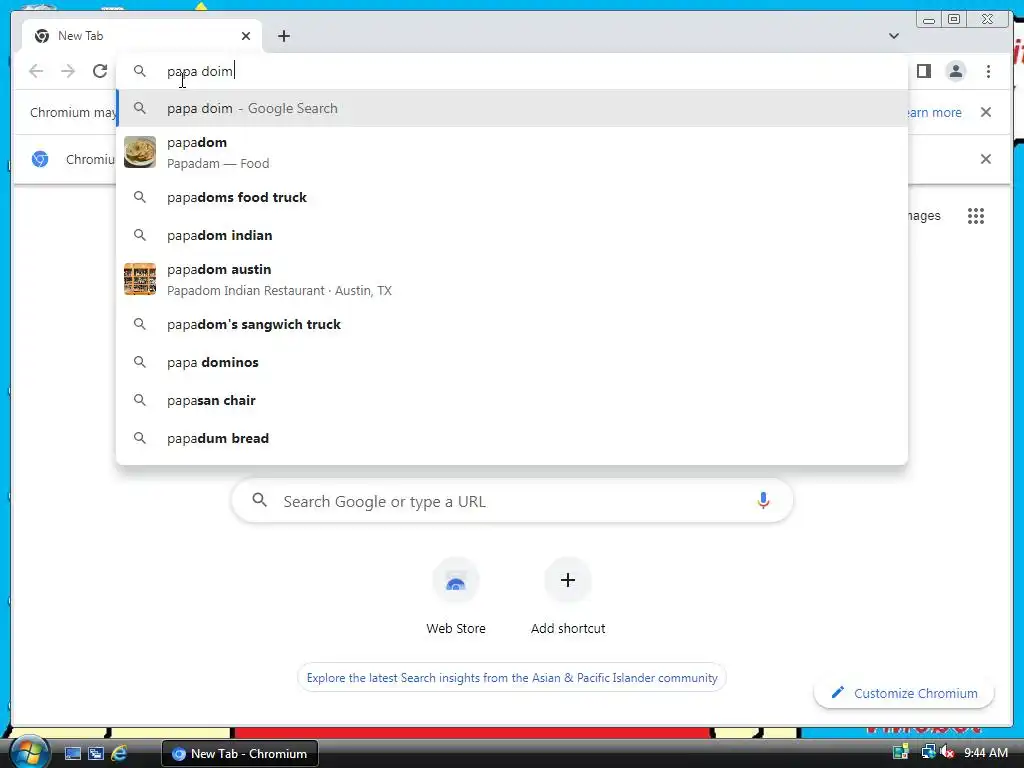Dismiss the second Chromium infobar X

[986, 159]
